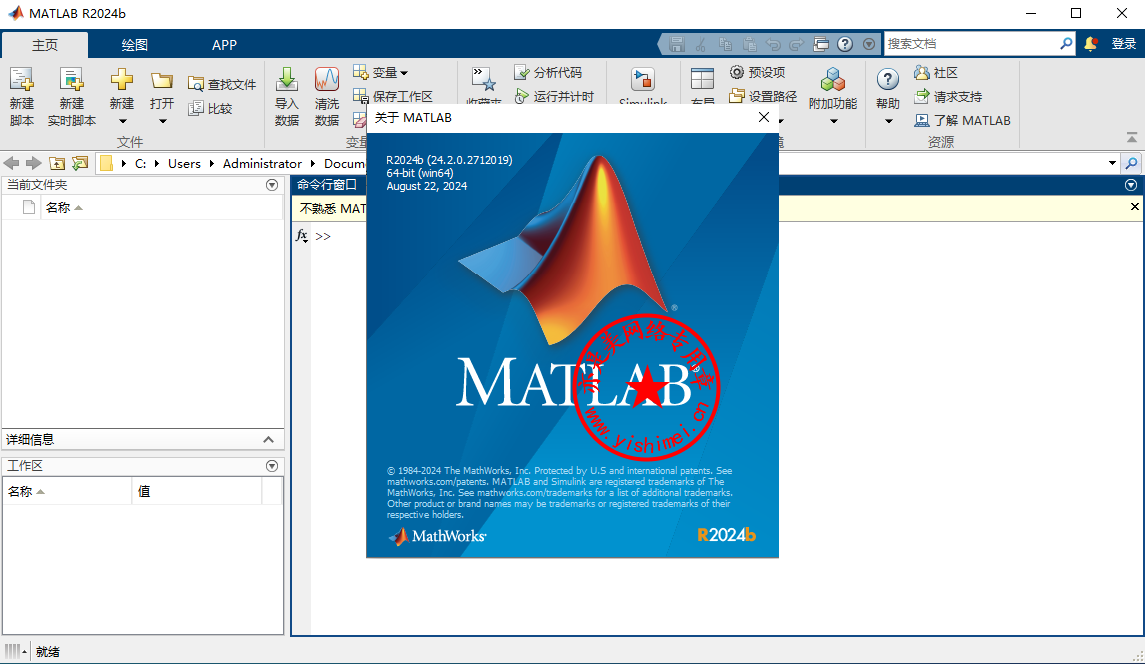1145x664 pixels.
Task: Open the address bar folder history dropdown
Action: (1112, 163)
